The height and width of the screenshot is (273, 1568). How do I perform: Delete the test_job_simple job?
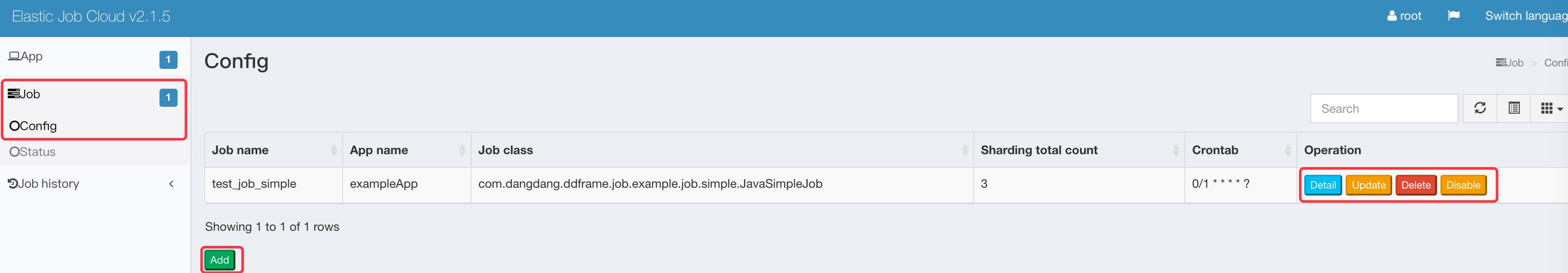click(x=1416, y=185)
